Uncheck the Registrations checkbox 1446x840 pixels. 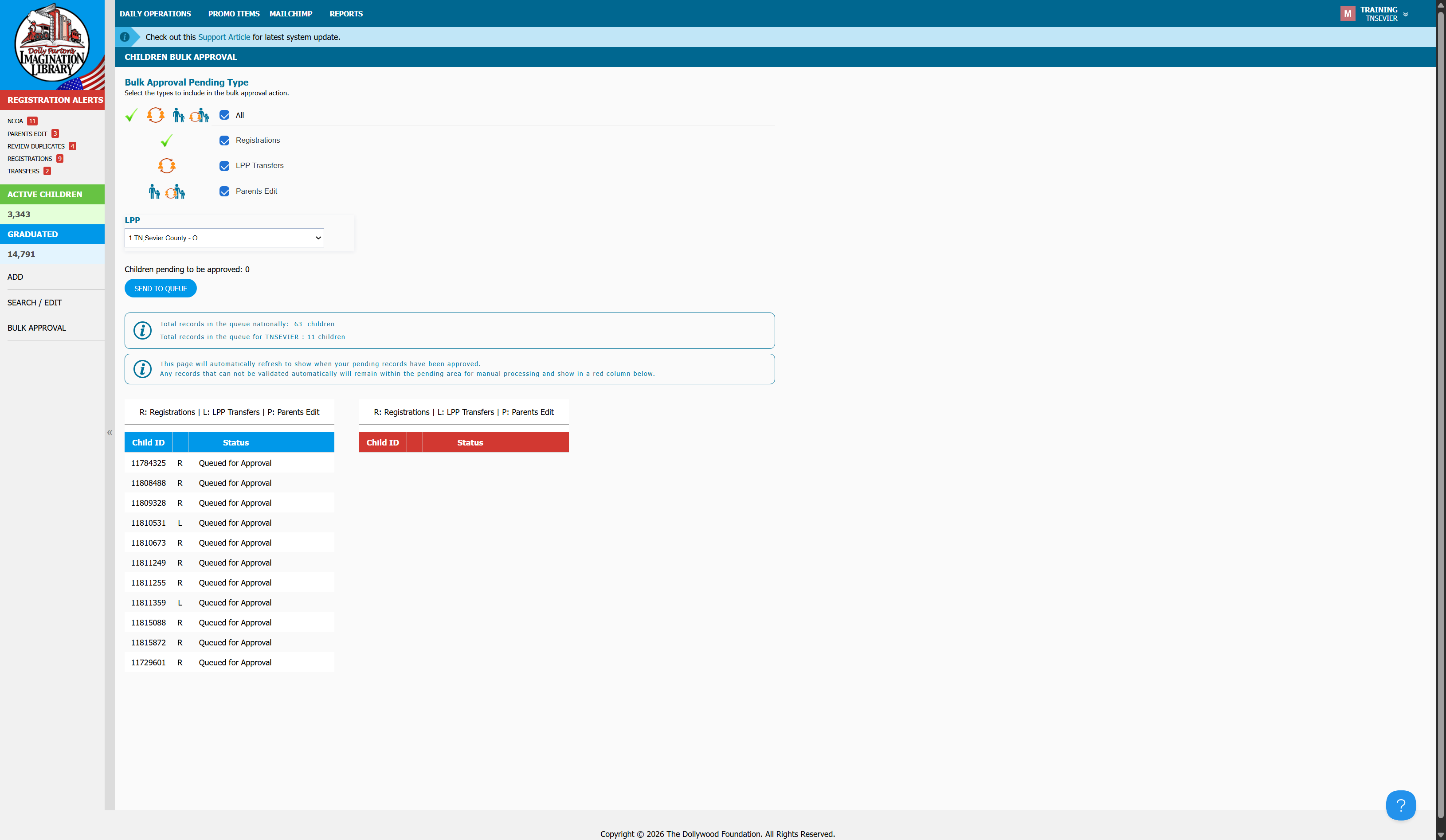224,141
